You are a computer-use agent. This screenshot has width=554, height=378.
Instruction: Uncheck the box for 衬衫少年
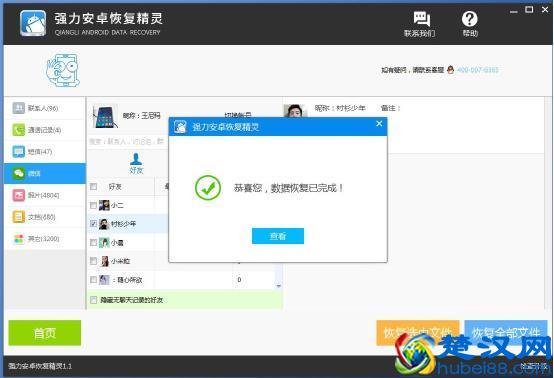pos(93,224)
